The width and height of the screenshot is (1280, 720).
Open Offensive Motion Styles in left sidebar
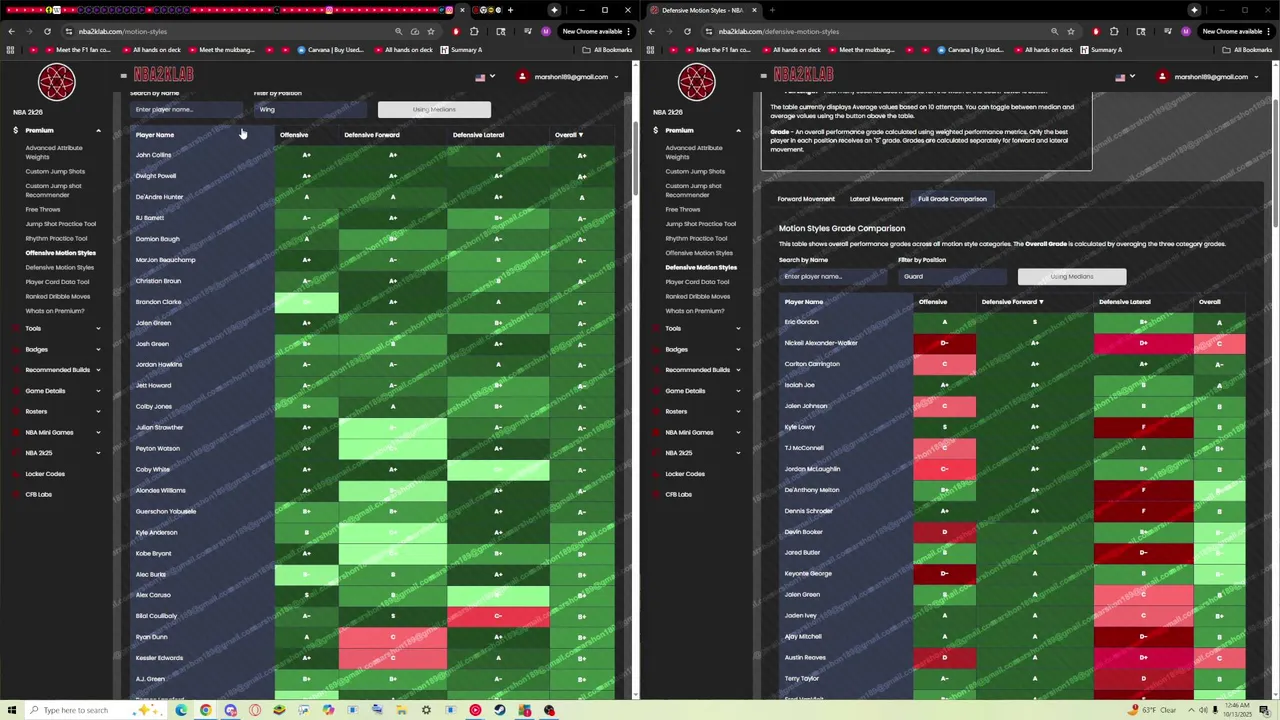[60, 253]
